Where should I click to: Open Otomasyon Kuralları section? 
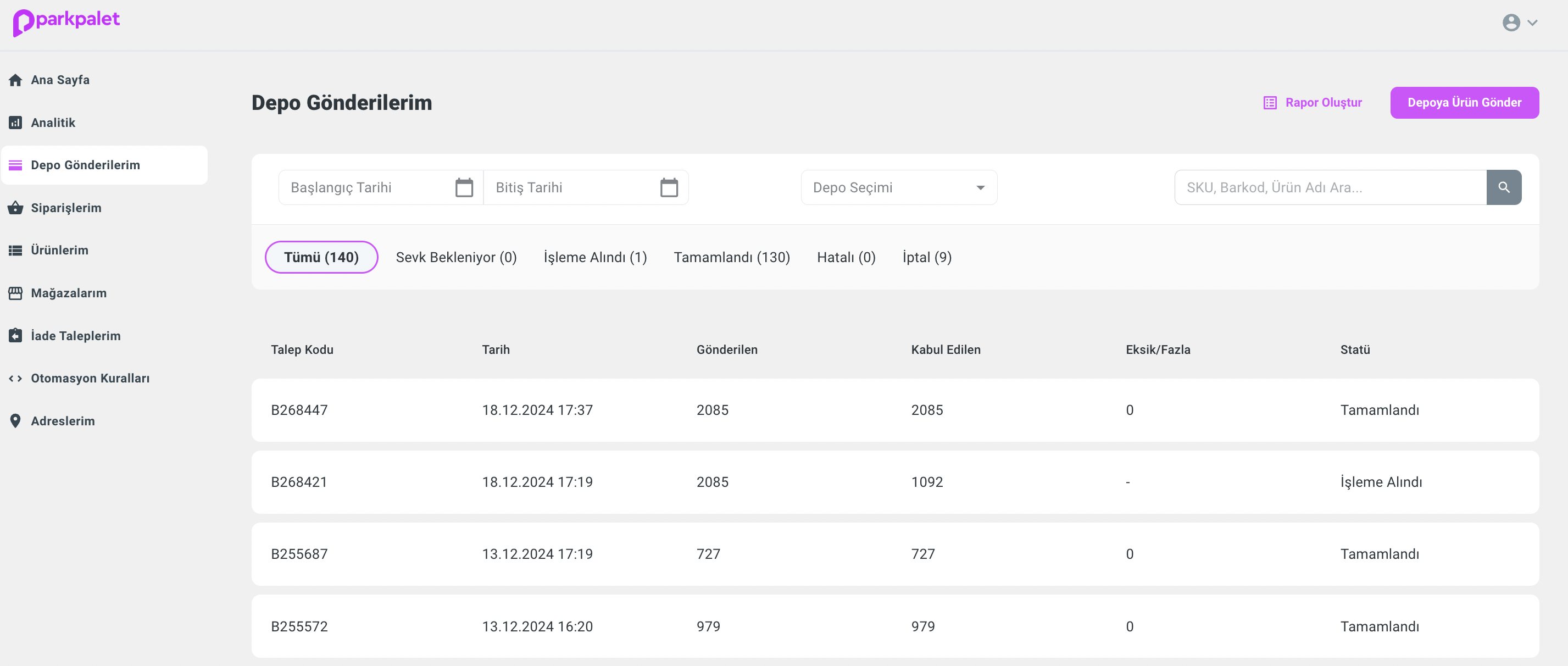pos(90,378)
